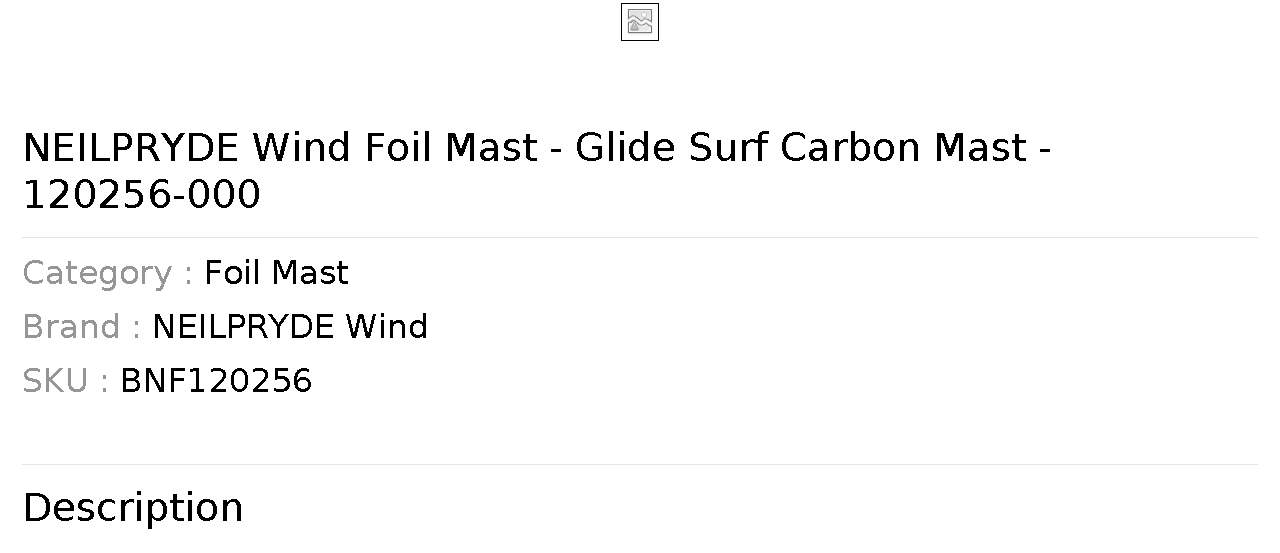Open the NEILPRYDE Wind brand link
Screen dimensions: 1280x553
290,327
